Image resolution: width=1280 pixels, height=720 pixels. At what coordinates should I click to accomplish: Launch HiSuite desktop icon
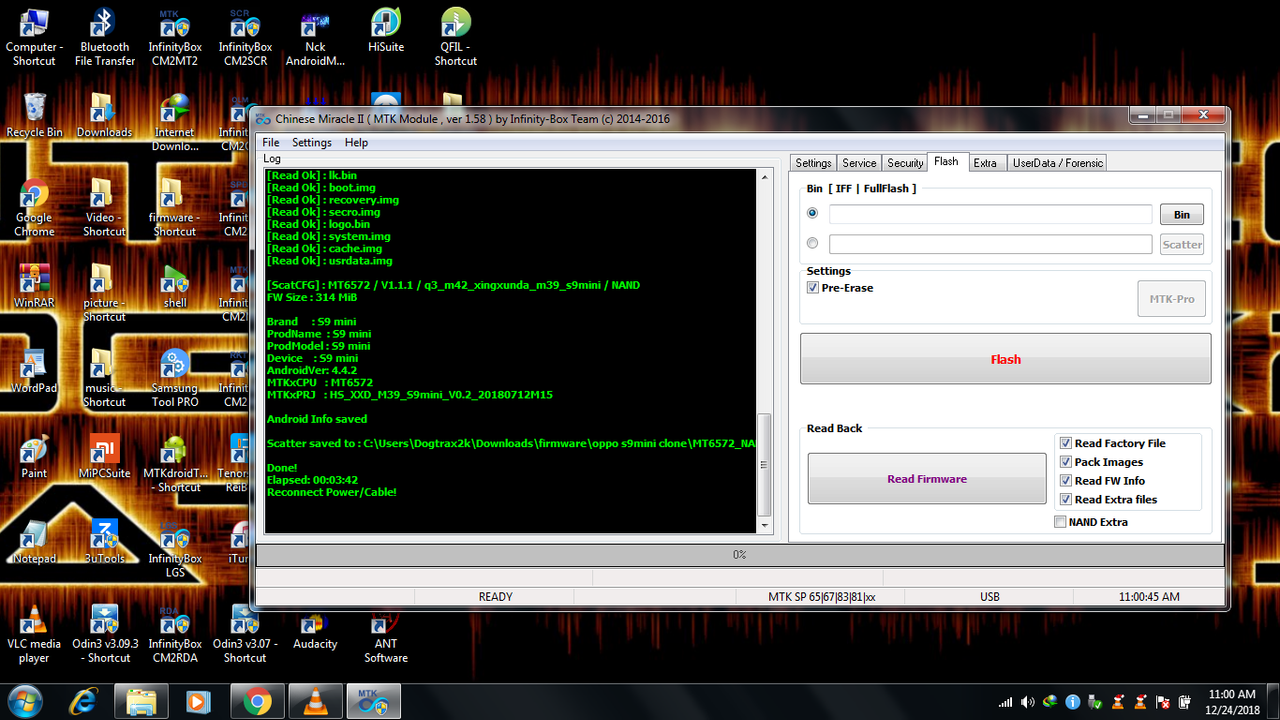click(x=386, y=32)
